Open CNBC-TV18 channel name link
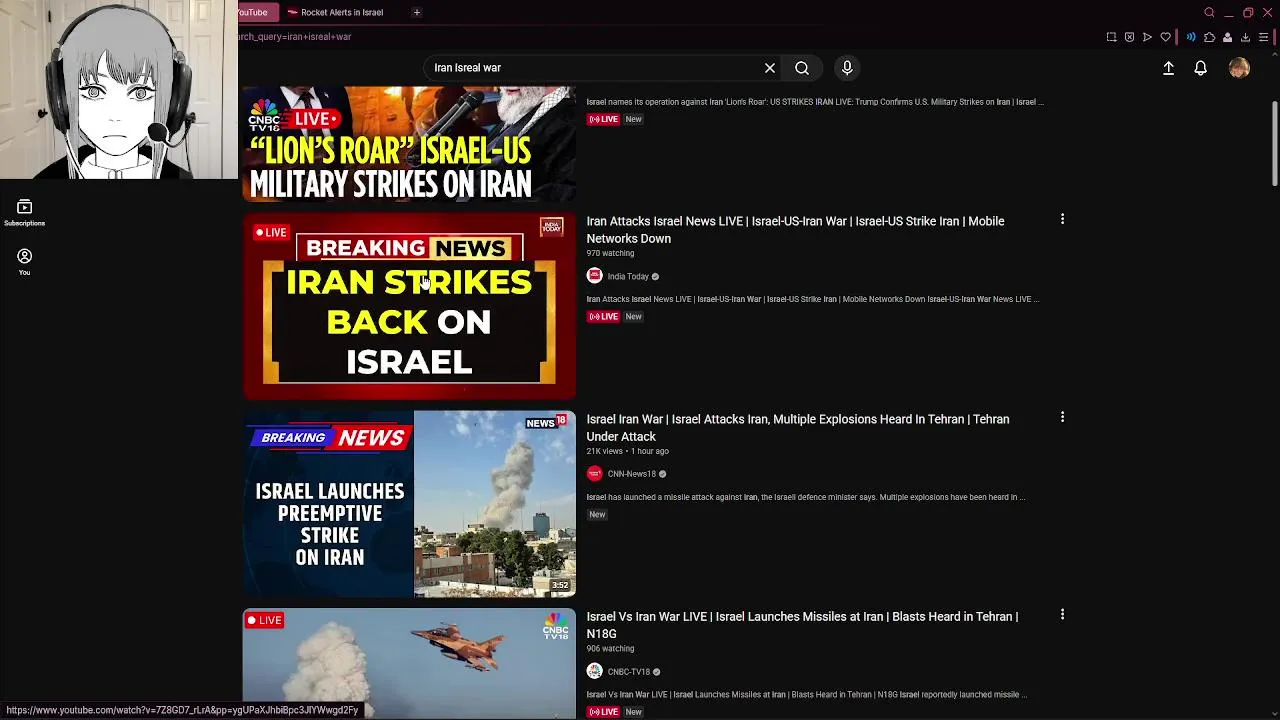The height and width of the screenshot is (720, 1280). point(628,672)
